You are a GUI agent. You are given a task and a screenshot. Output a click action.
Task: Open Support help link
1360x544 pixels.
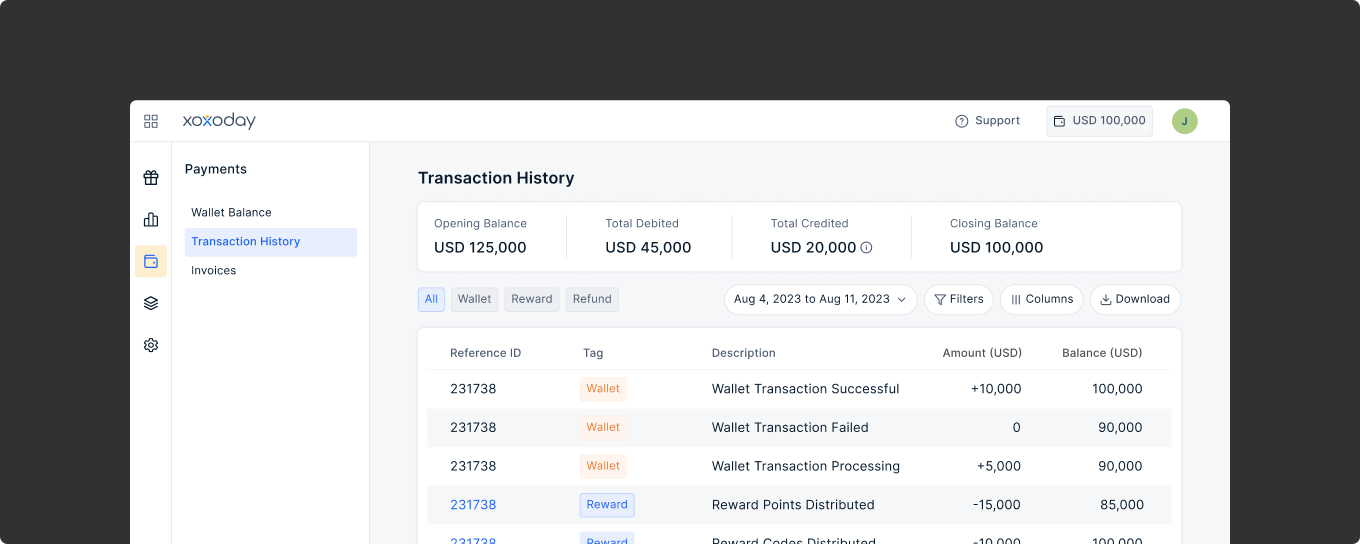988,121
